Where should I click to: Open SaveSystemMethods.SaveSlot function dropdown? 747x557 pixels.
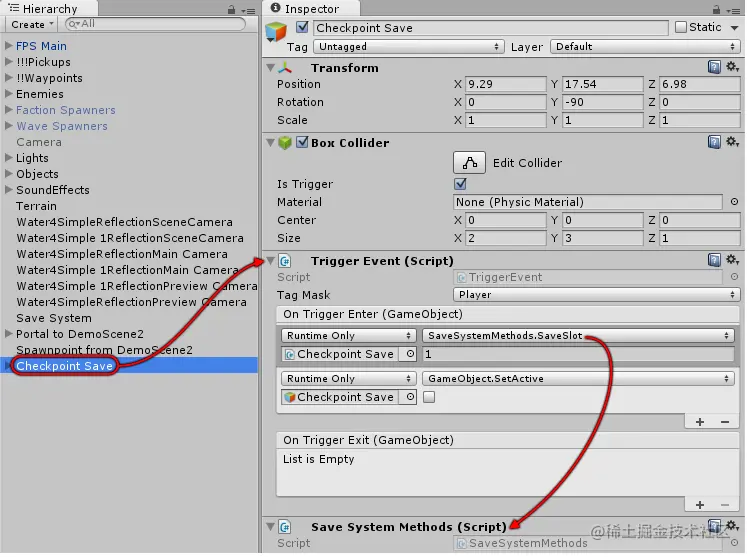(578, 336)
